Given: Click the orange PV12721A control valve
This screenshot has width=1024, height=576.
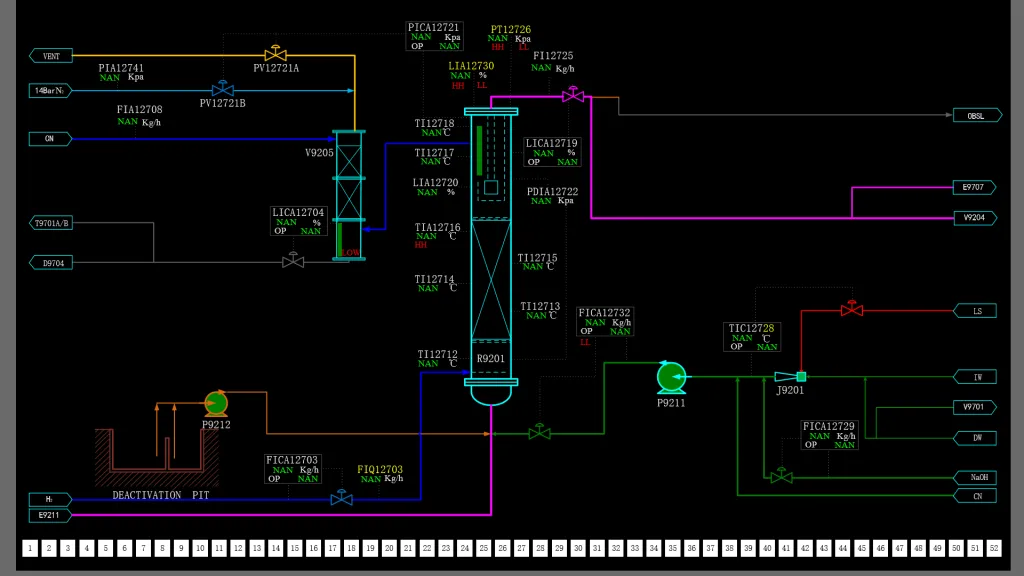Looking at the screenshot, I should click(275, 54).
